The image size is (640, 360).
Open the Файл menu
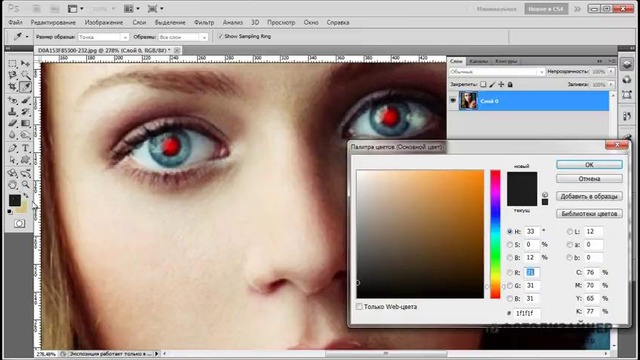pyautogui.click(x=16, y=22)
